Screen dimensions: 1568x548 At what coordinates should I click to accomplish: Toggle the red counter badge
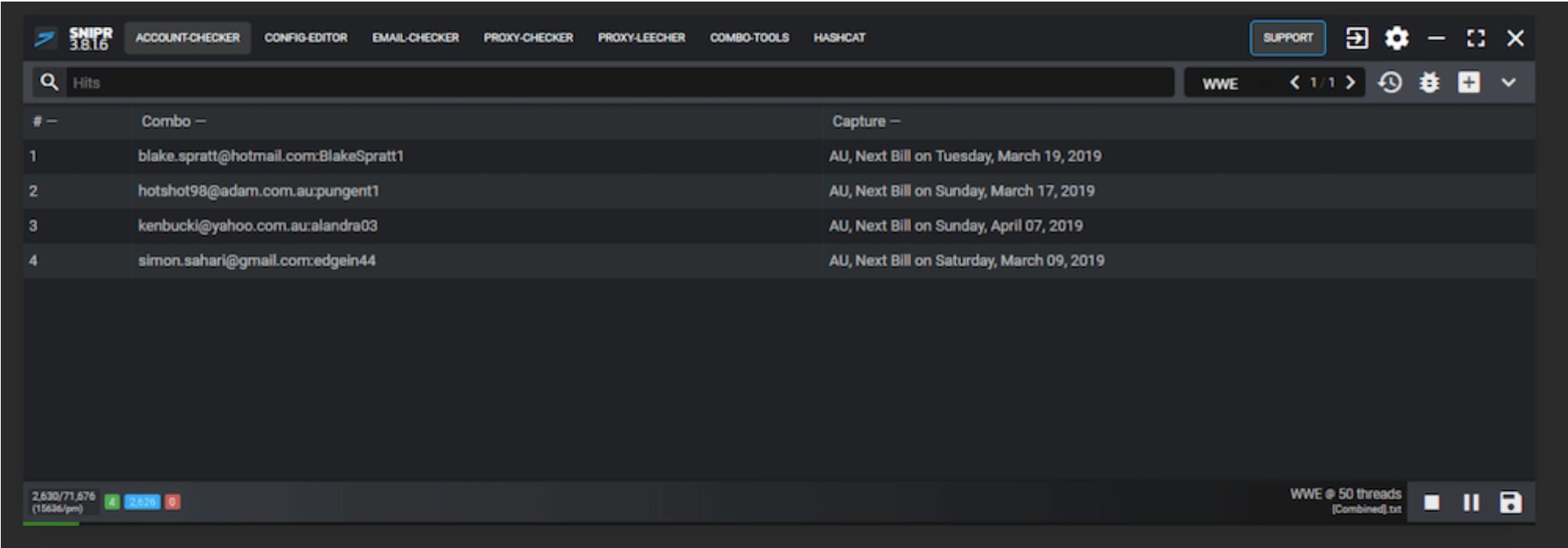tap(173, 502)
